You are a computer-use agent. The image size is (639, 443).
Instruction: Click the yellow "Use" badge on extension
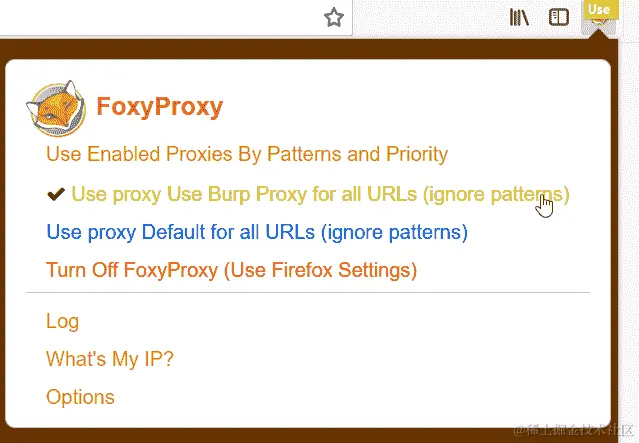[x=601, y=9]
